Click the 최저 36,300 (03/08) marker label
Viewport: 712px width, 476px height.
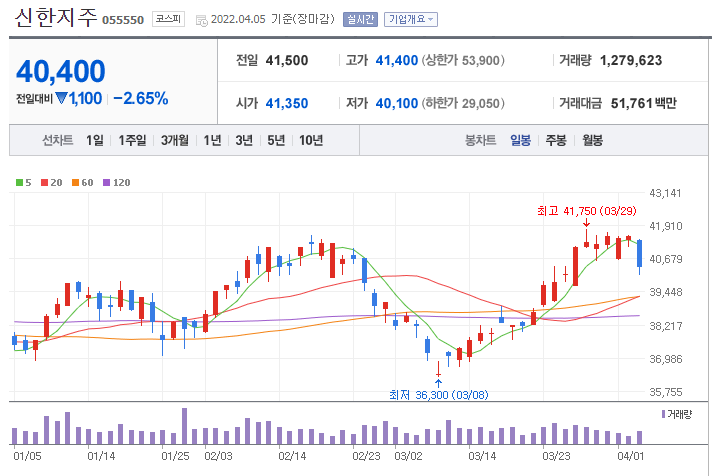[x=439, y=395]
